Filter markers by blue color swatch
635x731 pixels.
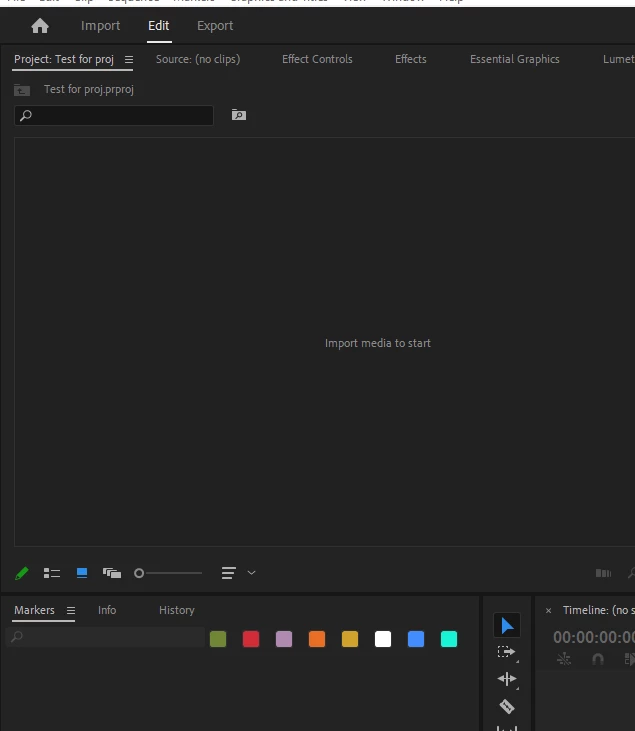coord(416,639)
